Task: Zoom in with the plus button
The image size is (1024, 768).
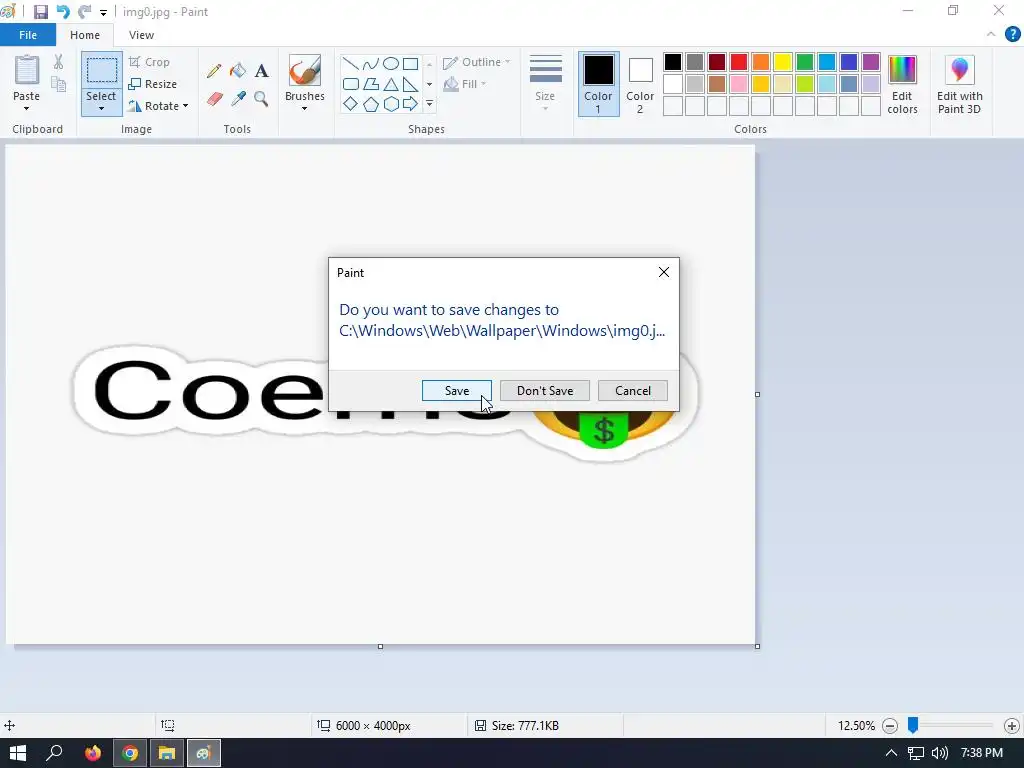Action: 1012,726
